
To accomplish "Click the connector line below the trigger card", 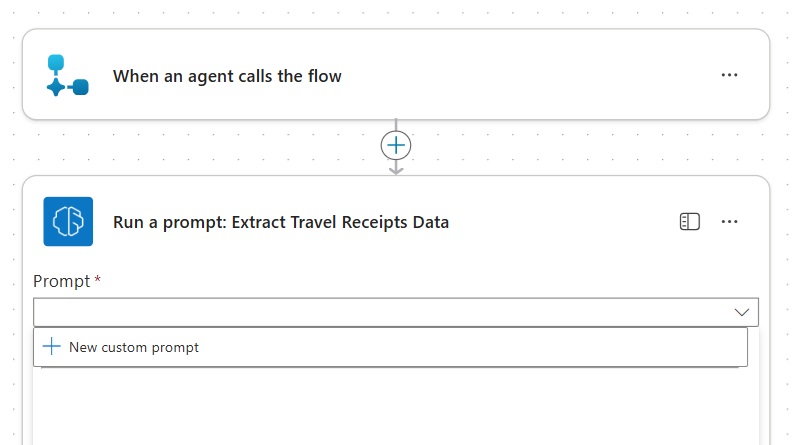I will tap(396, 125).
